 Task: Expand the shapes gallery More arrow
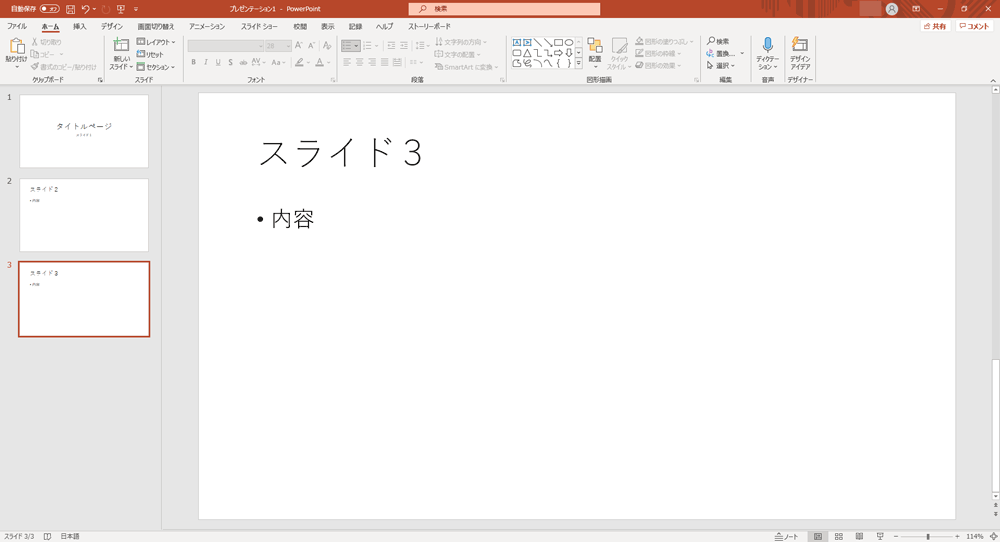(578, 63)
